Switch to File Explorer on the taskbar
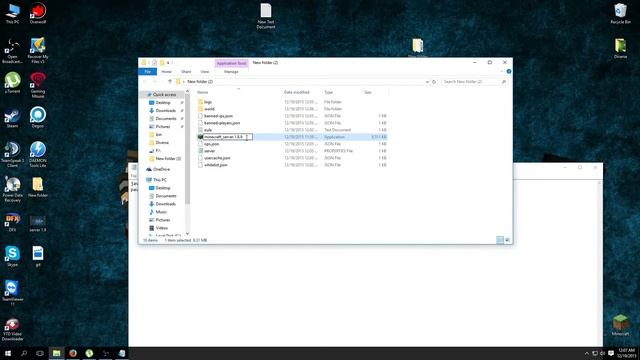 [x=56, y=353]
